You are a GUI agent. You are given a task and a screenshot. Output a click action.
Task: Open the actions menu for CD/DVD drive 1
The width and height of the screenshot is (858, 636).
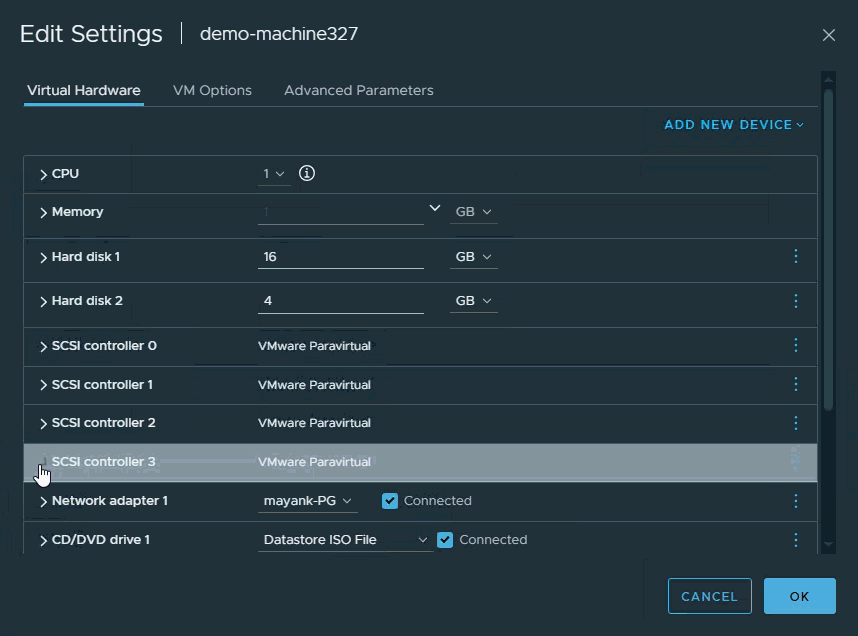(x=795, y=539)
